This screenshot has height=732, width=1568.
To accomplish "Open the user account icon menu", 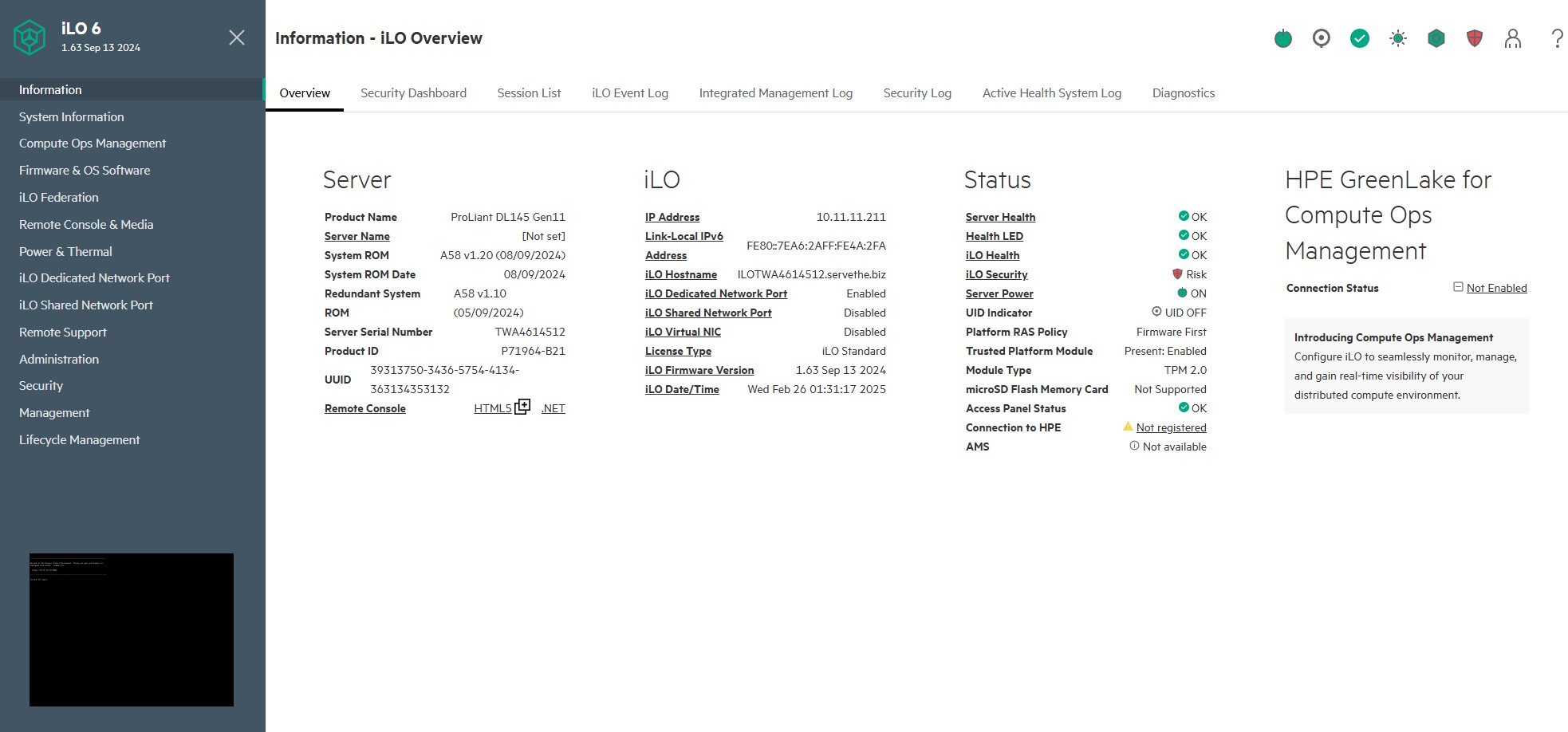I will click(1513, 38).
